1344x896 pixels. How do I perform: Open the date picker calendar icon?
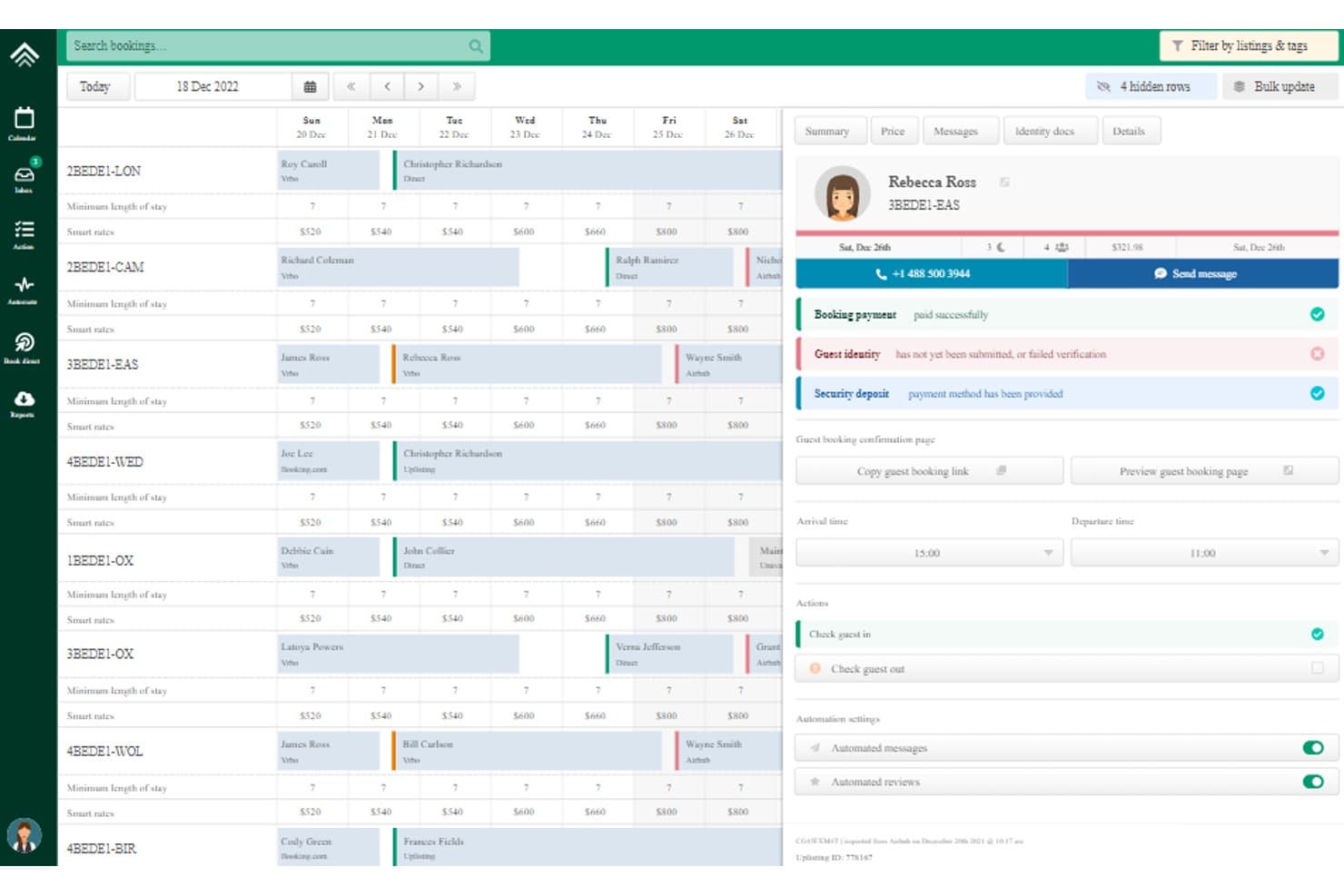[x=310, y=87]
